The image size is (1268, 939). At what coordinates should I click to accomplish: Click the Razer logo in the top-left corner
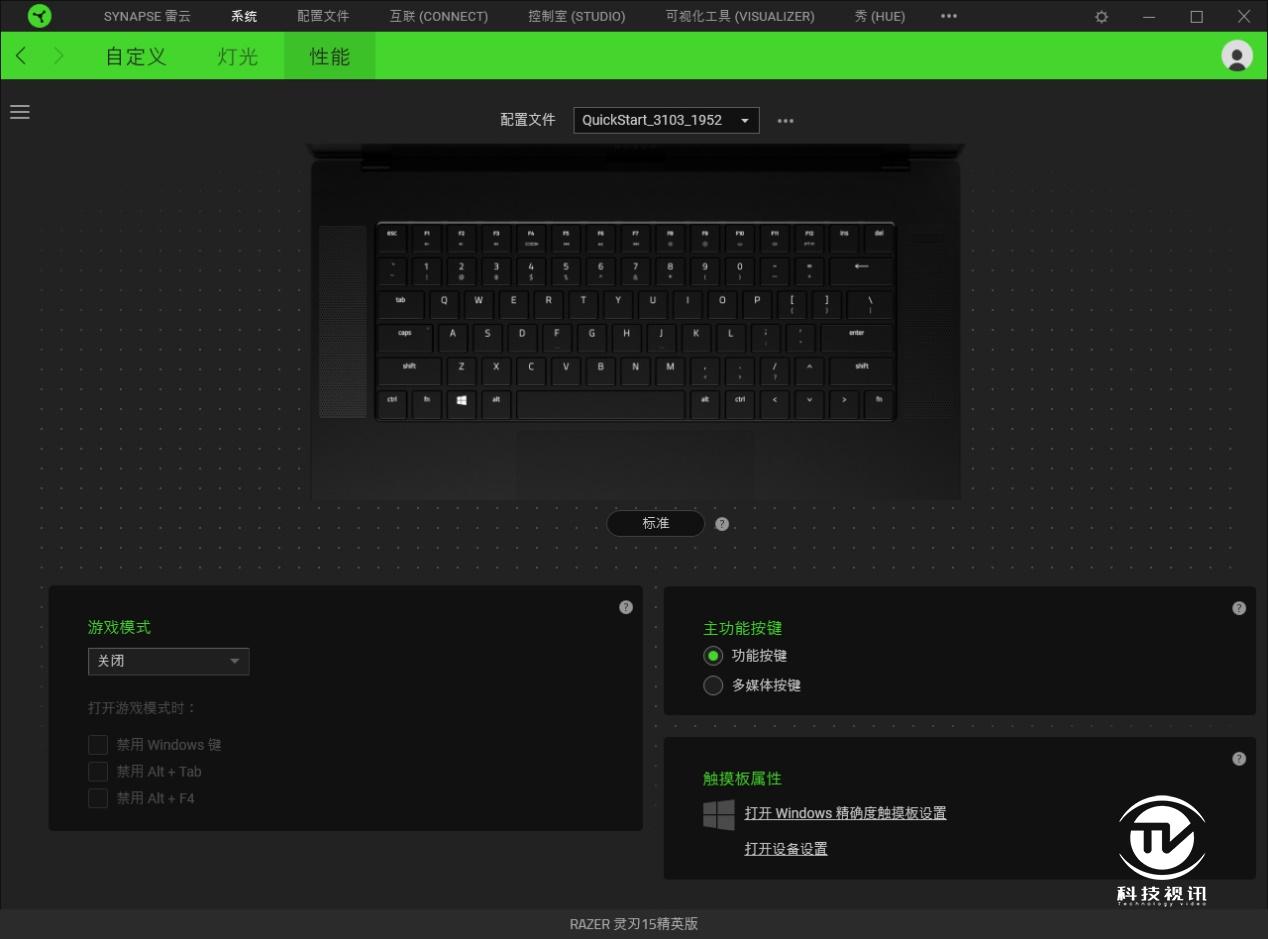tap(39, 16)
